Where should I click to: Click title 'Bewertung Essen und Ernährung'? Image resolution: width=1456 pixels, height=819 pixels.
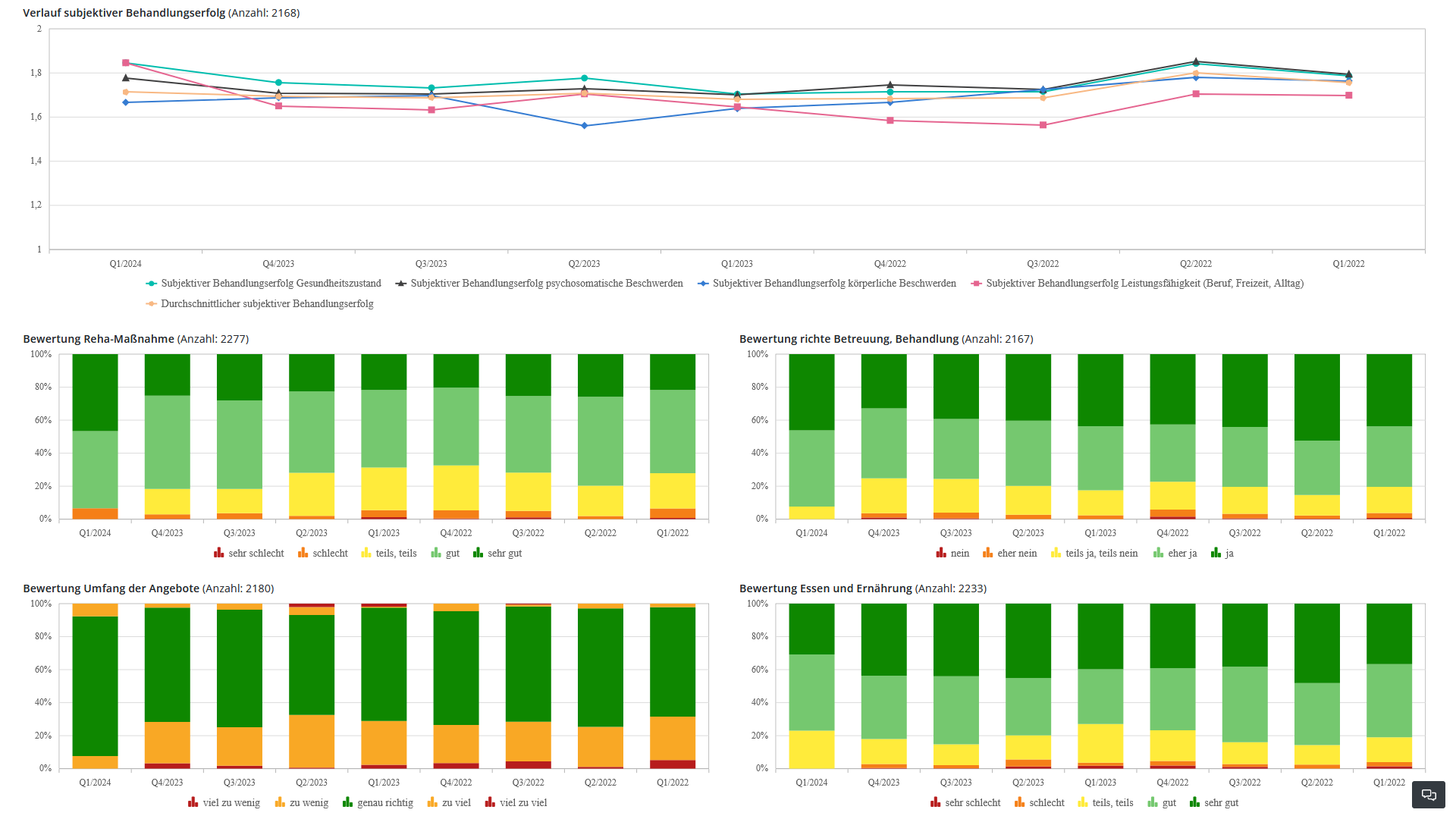(x=826, y=588)
